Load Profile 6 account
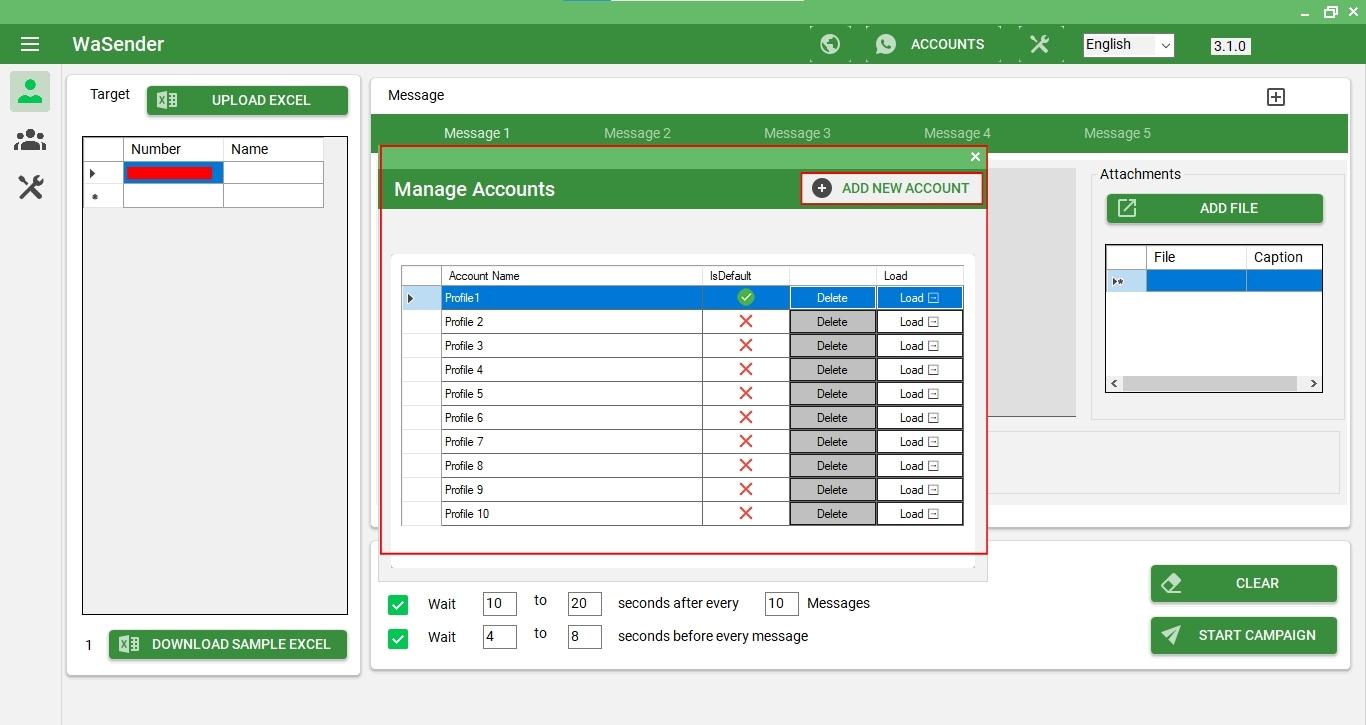The height and width of the screenshot is (725, 1366). click(x=919, y=418)
